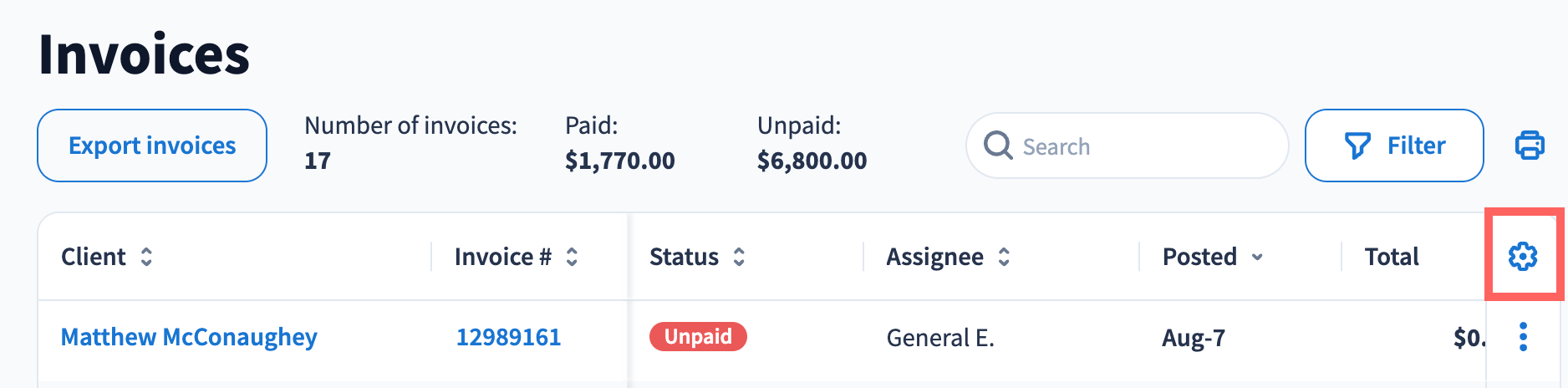Click the Posted column header label
Image resolution: width=1568 pixels, height=388 pixels.
pyautogui.click(x=1199, y=257)
